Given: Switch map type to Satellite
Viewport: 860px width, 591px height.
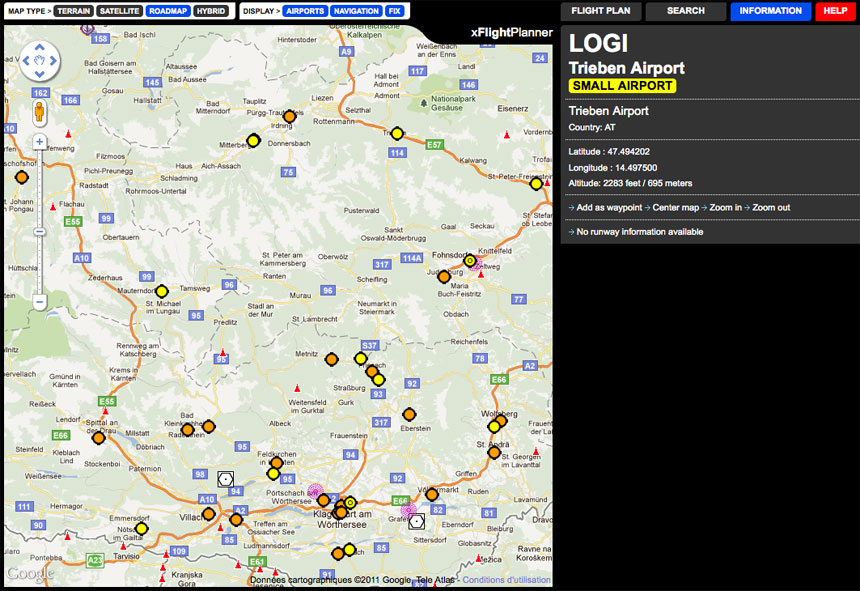Looking at the screenshot, I should (119, 11).
